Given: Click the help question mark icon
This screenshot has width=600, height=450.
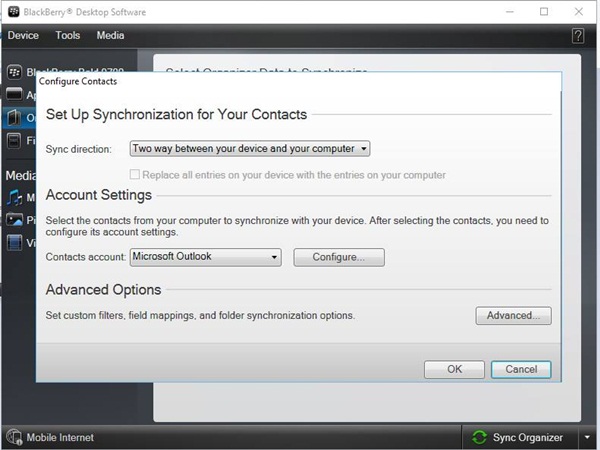Looking at the screenshot, I should (577, 36).
